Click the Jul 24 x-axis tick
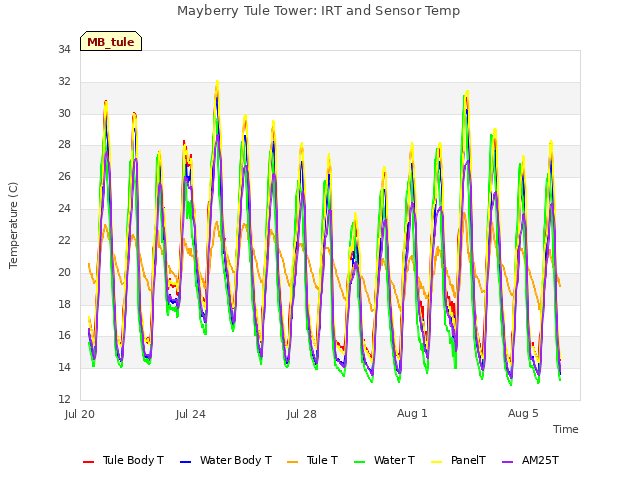Viewport: 640px width, 480px height. pyautogui.click(x=191, y=414)
